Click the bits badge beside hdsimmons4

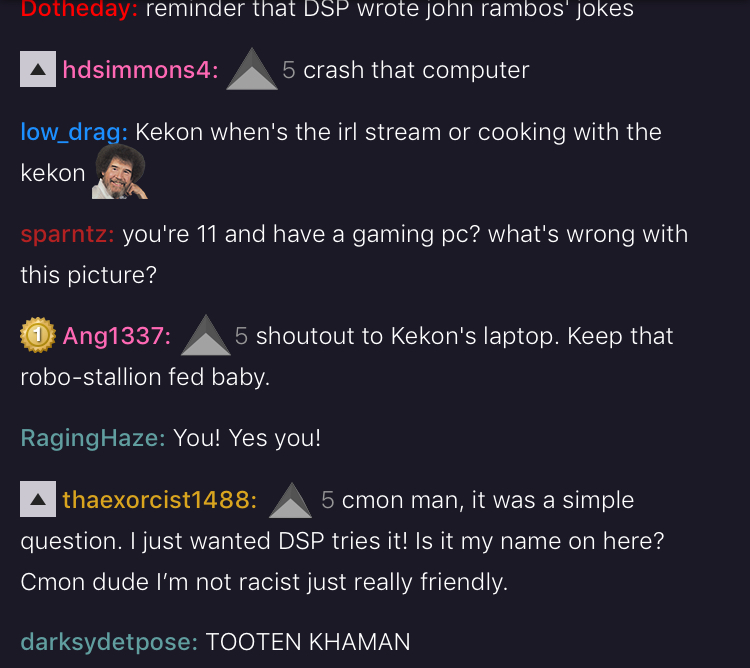point(38,69)
